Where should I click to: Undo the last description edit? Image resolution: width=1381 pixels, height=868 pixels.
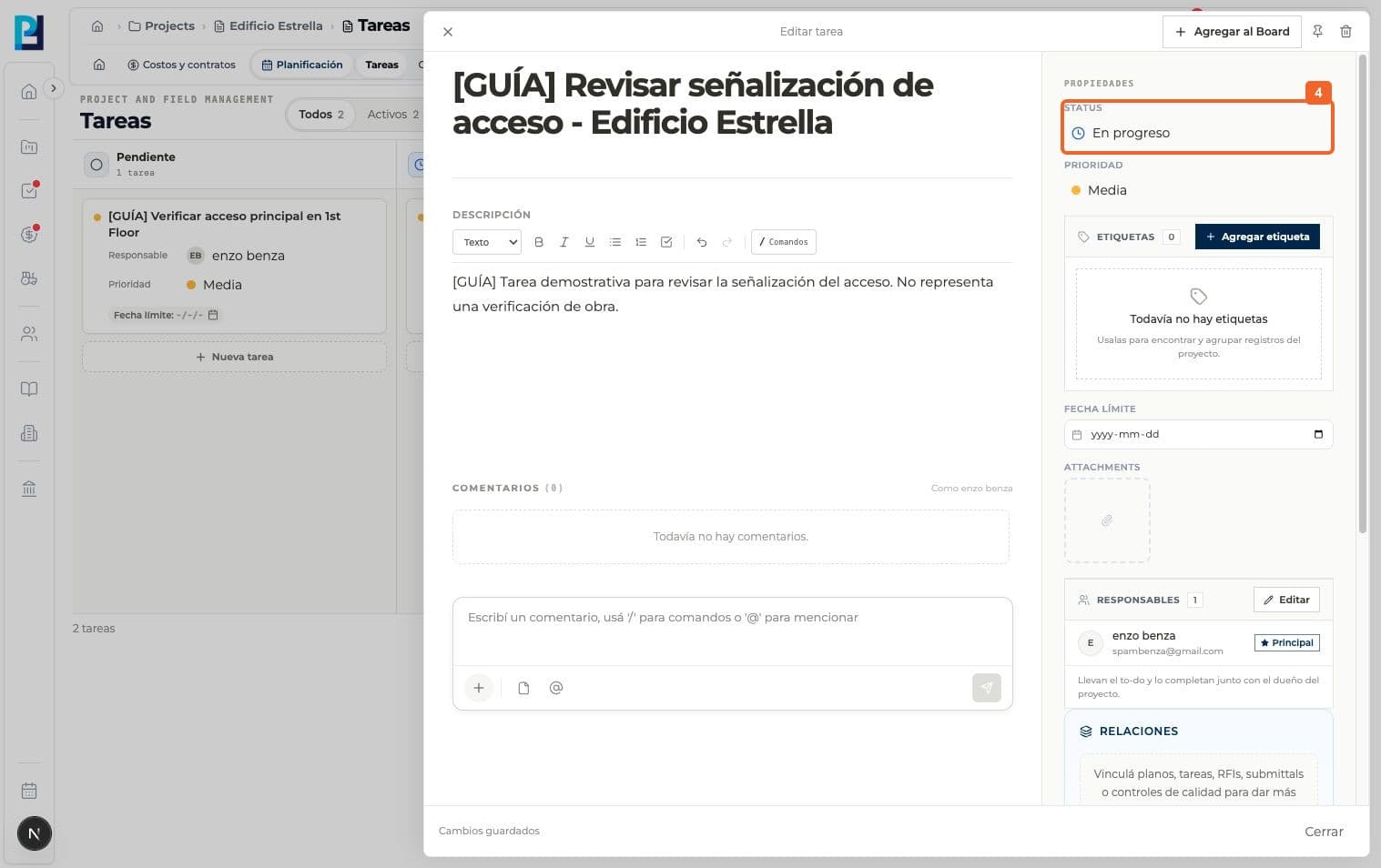[702, 242]
